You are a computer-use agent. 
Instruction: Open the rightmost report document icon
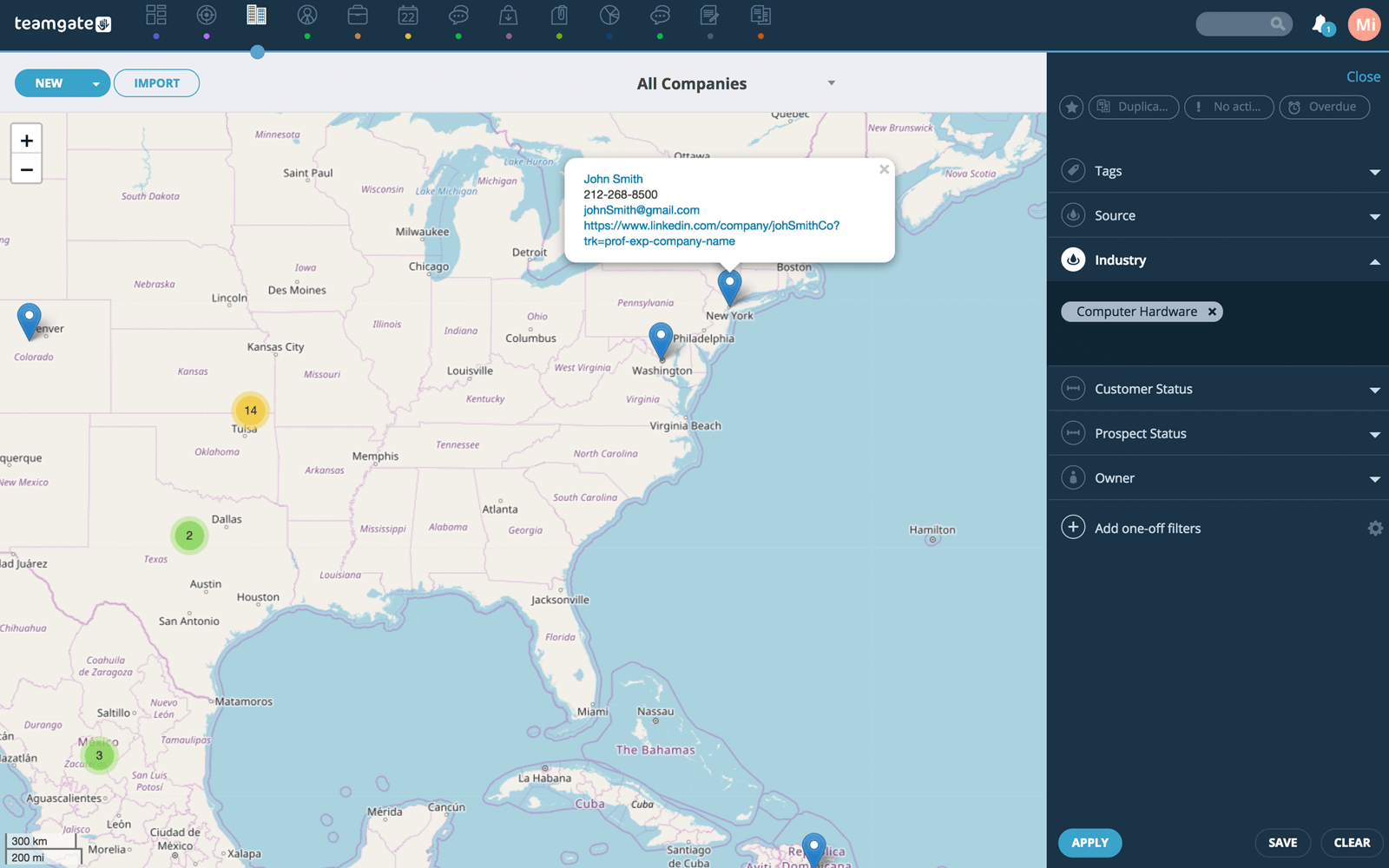pos(760,16)
